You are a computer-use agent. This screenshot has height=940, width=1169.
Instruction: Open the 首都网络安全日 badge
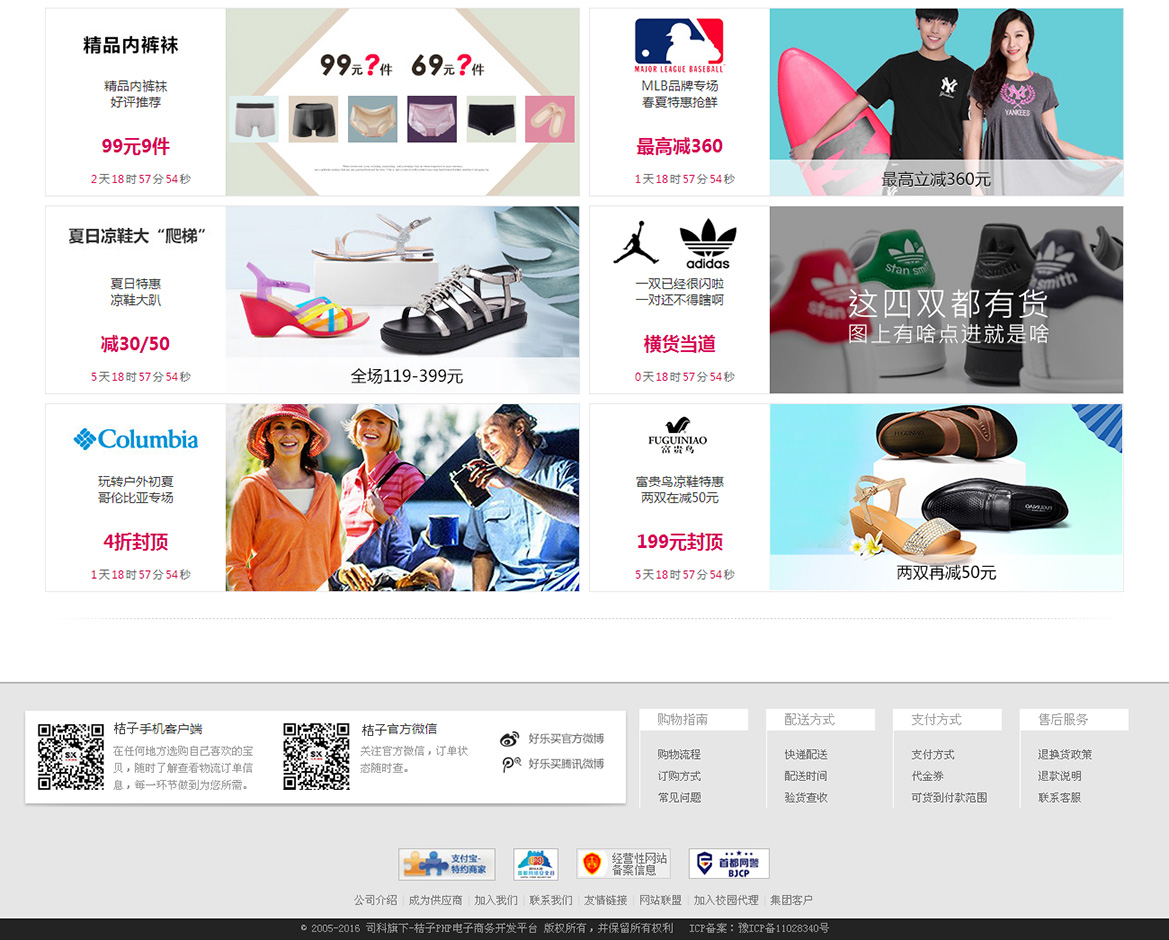536,864
